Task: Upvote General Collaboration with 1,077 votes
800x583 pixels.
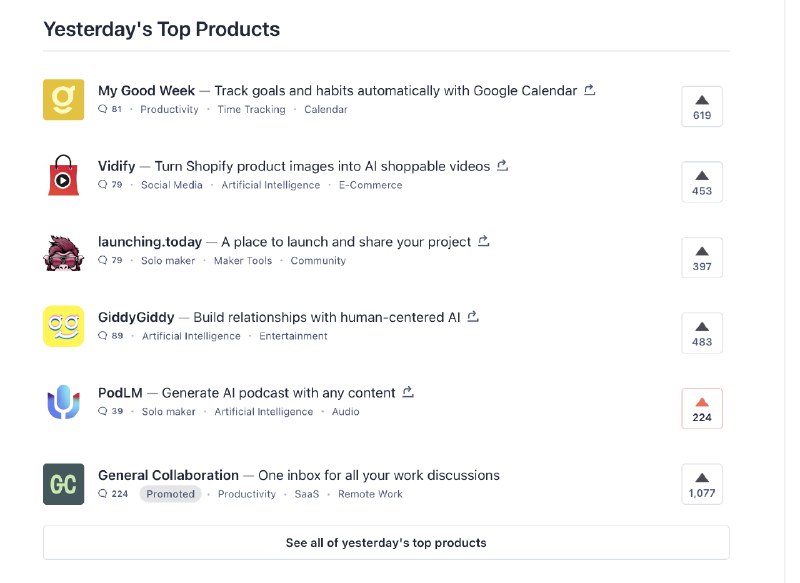Action: coord(702,485)
